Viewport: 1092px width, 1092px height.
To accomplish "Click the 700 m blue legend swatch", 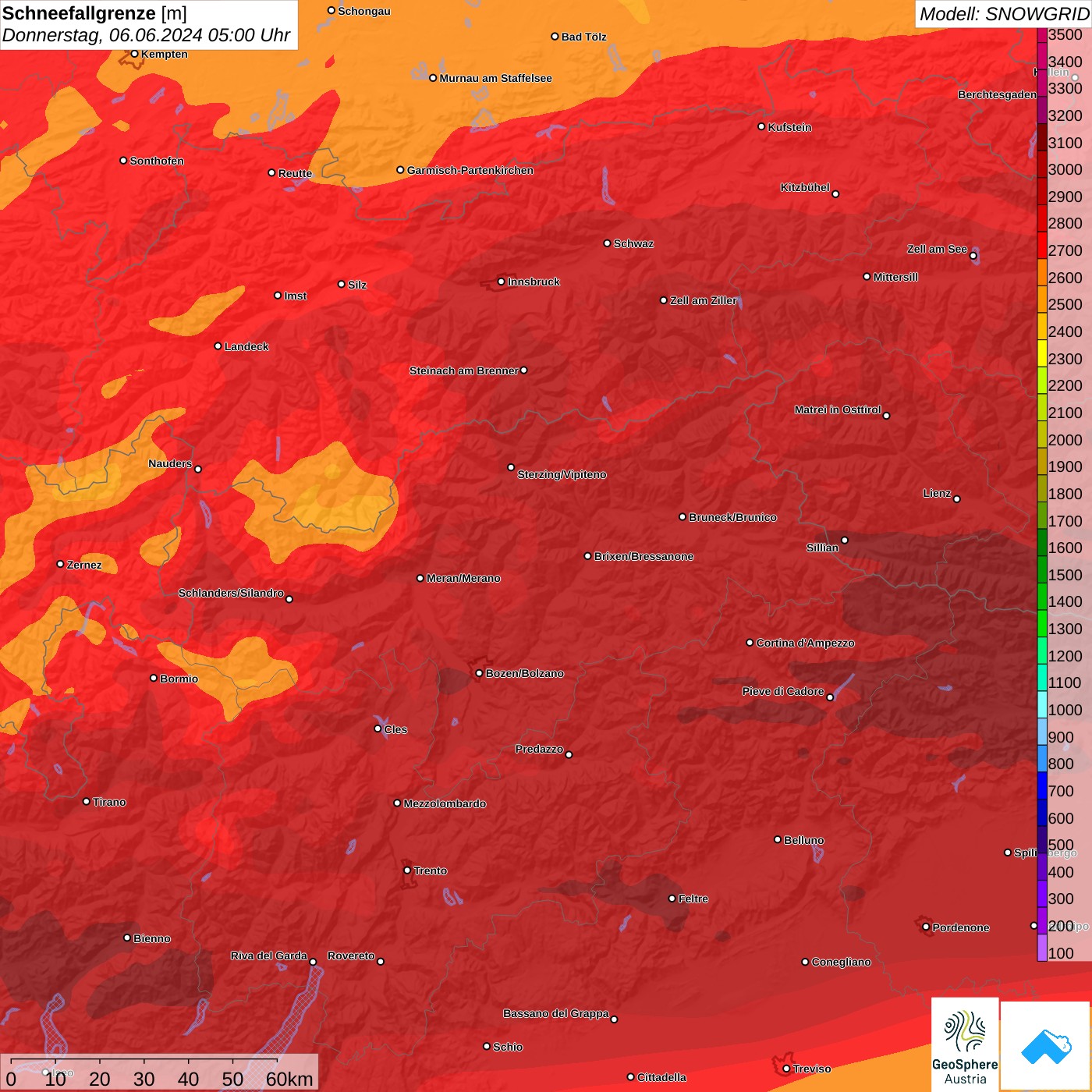I will (x=1042, y=785).
